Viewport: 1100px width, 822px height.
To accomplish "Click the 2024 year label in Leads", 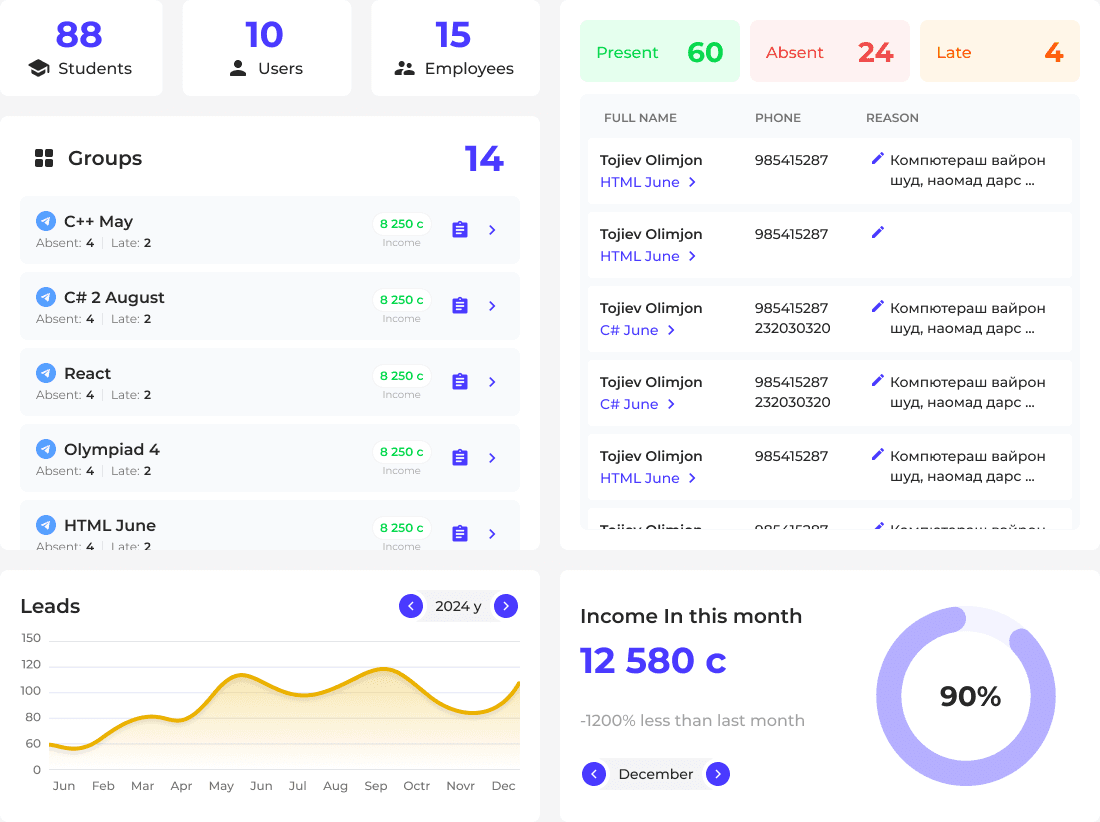I will tap(458, 606).
